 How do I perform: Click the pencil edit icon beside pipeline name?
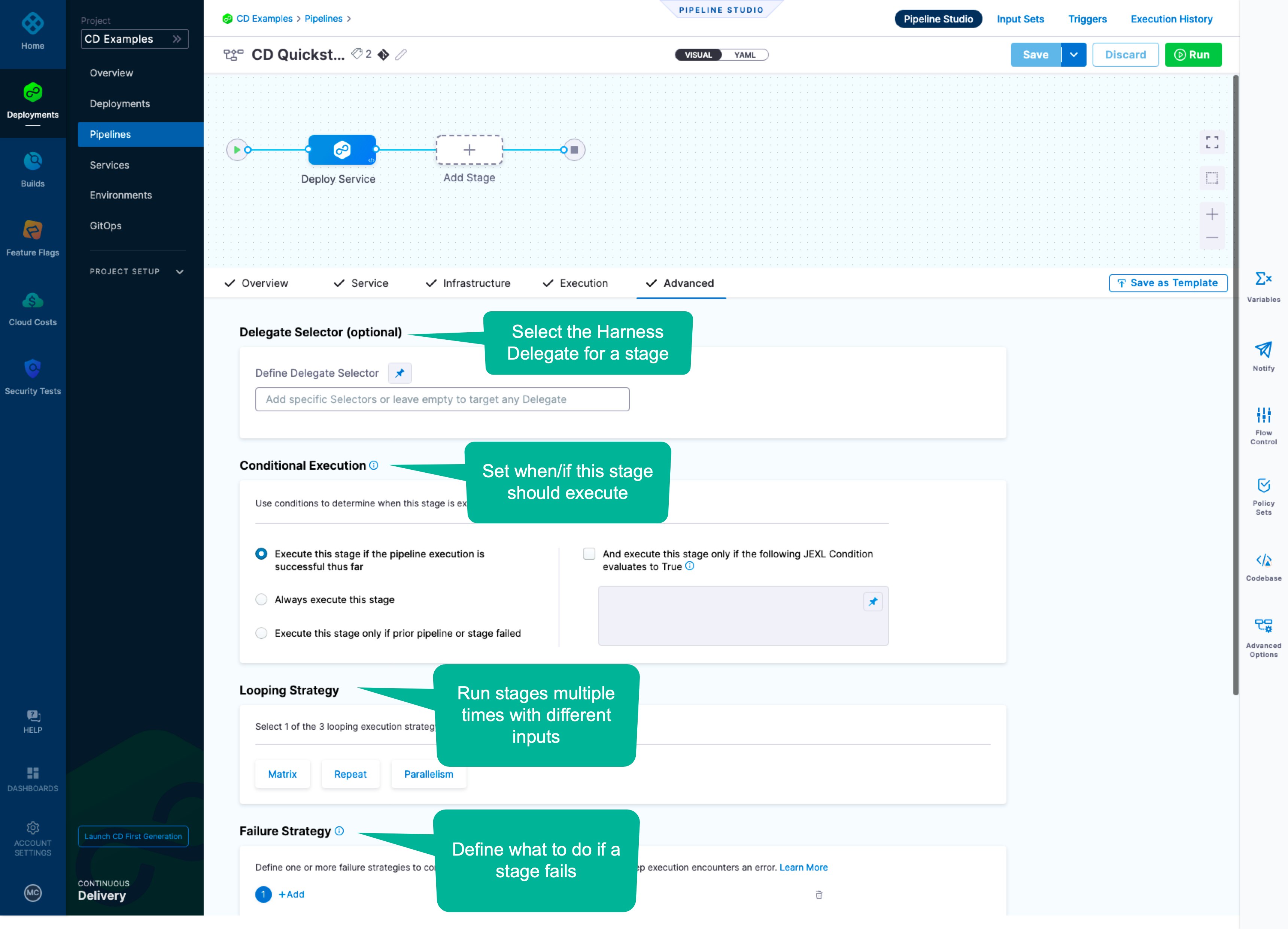pos(401,55)
